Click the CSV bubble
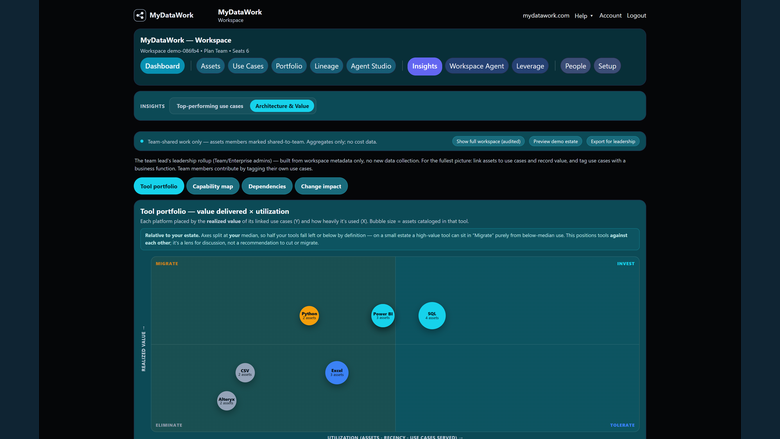This screenshot has width=780, height=439. click(245, 373)
